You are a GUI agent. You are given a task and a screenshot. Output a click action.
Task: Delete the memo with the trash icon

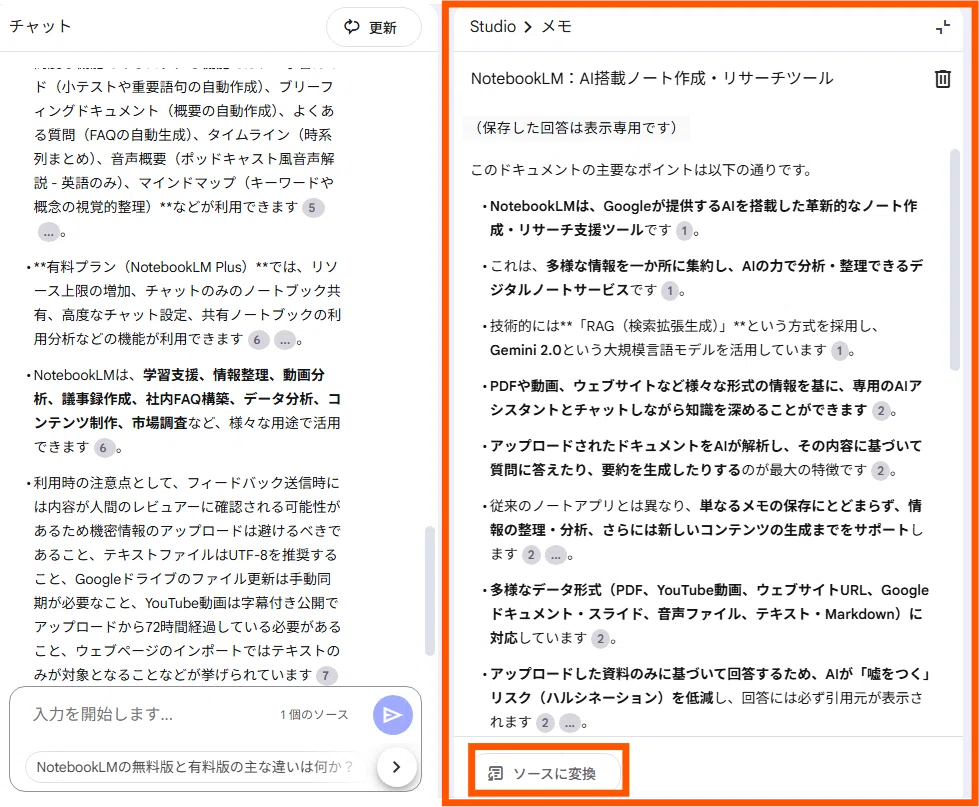point(942,79)
